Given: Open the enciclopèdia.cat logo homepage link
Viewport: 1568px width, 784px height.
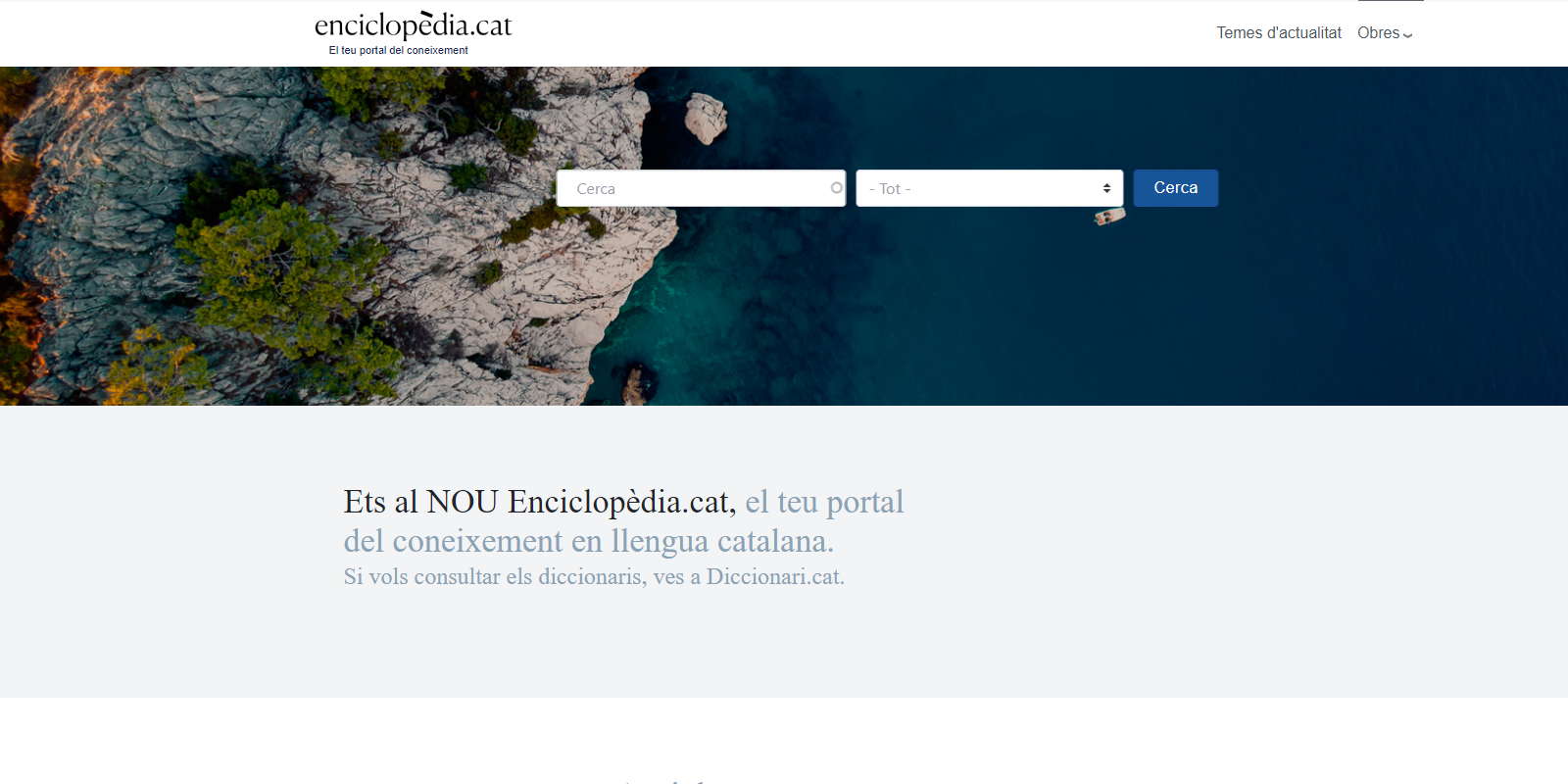Looking at the screenshot, I should 413,25.
